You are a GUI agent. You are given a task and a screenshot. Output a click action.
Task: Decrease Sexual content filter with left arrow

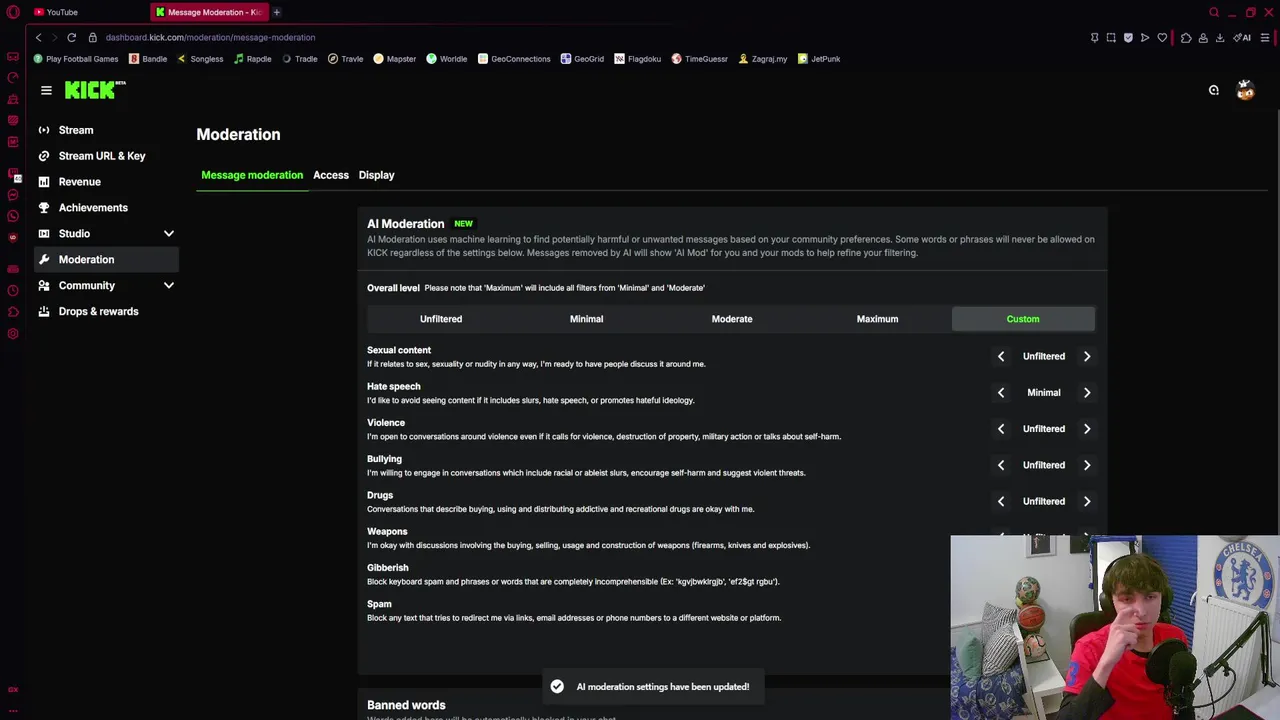(1000, 356)
